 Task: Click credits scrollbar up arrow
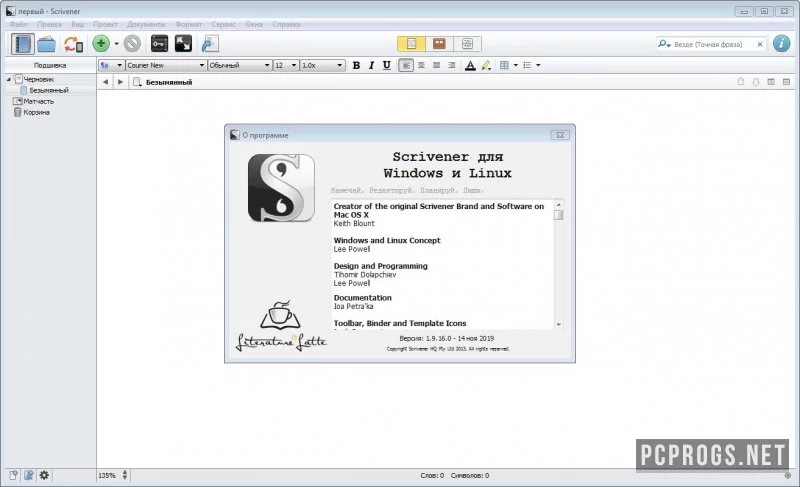559,204
